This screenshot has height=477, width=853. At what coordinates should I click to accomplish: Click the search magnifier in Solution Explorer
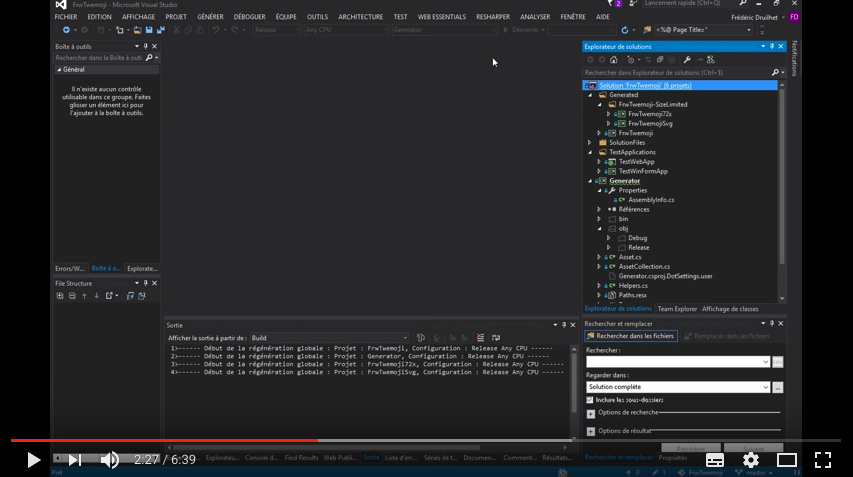775,72
